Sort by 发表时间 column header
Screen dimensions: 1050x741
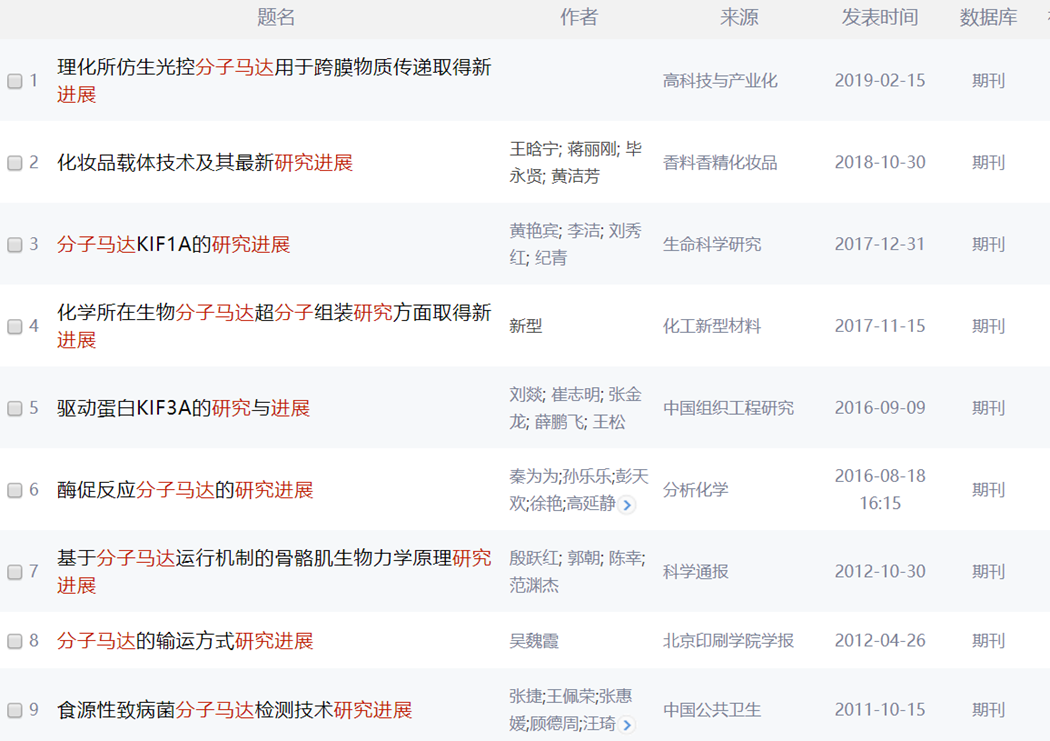879,17
